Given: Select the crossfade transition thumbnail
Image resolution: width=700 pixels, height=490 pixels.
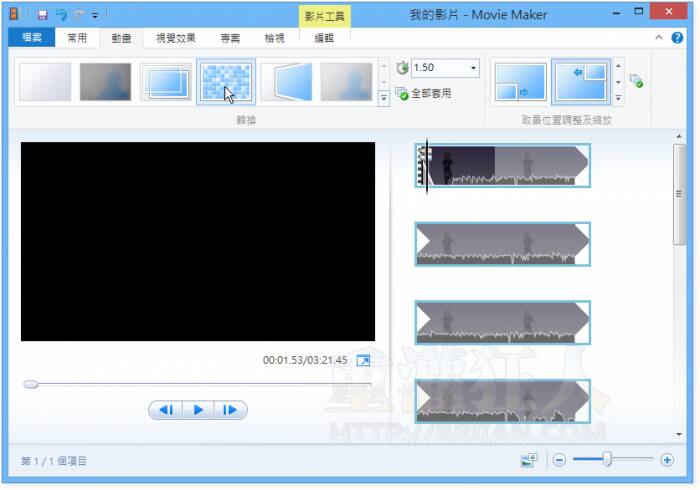Looking at the screenshot, I should pyautogui.click(x=105, y=82).
